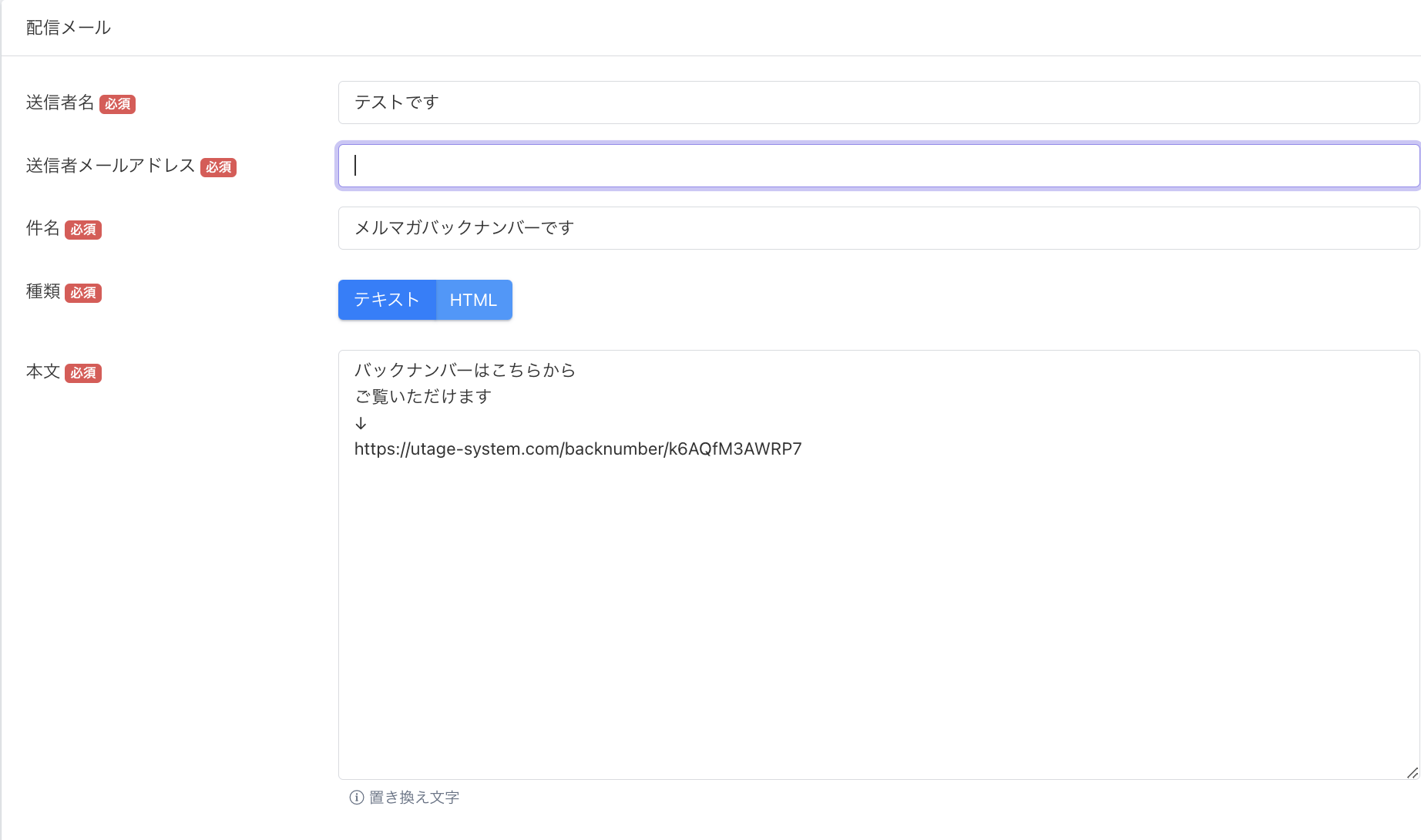Viewport: 1421px width, 840px height.
Task: Click the 必須 badge next to 送信者メールアドレス
Action: (x=218, y=167)
